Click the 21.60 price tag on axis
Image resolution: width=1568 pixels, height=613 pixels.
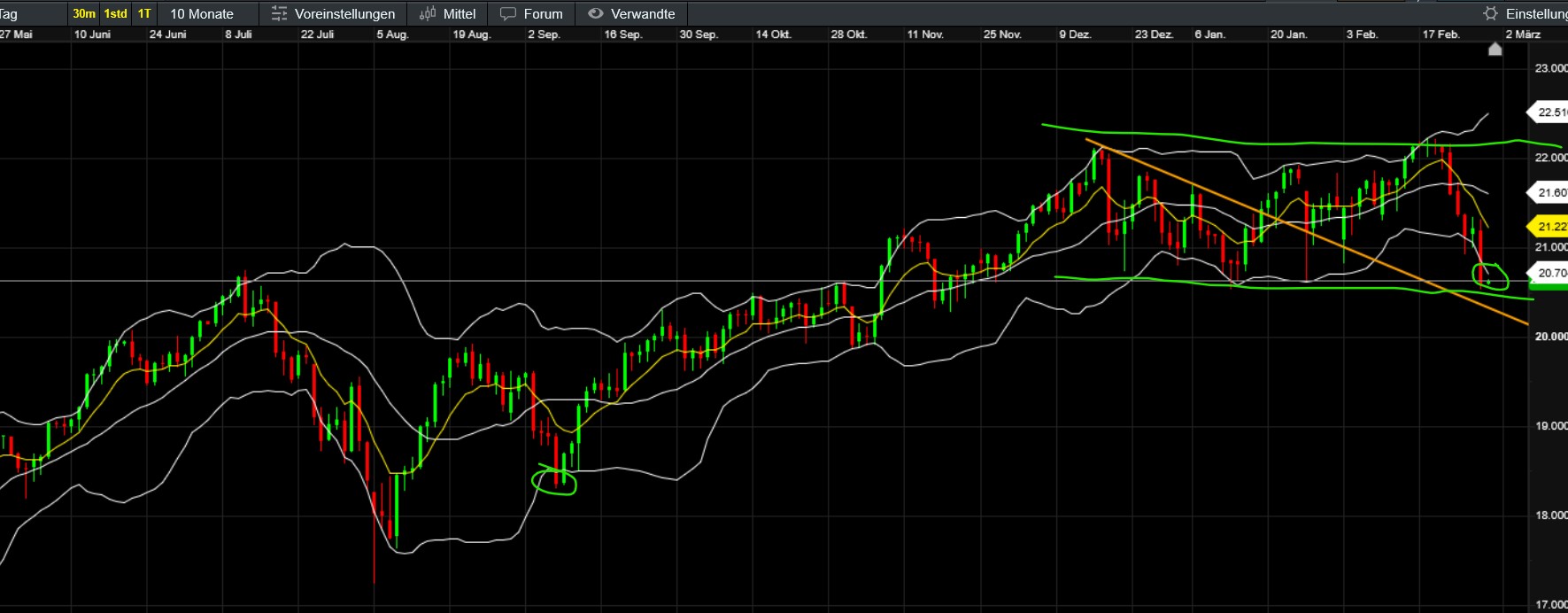[1549, 192]
